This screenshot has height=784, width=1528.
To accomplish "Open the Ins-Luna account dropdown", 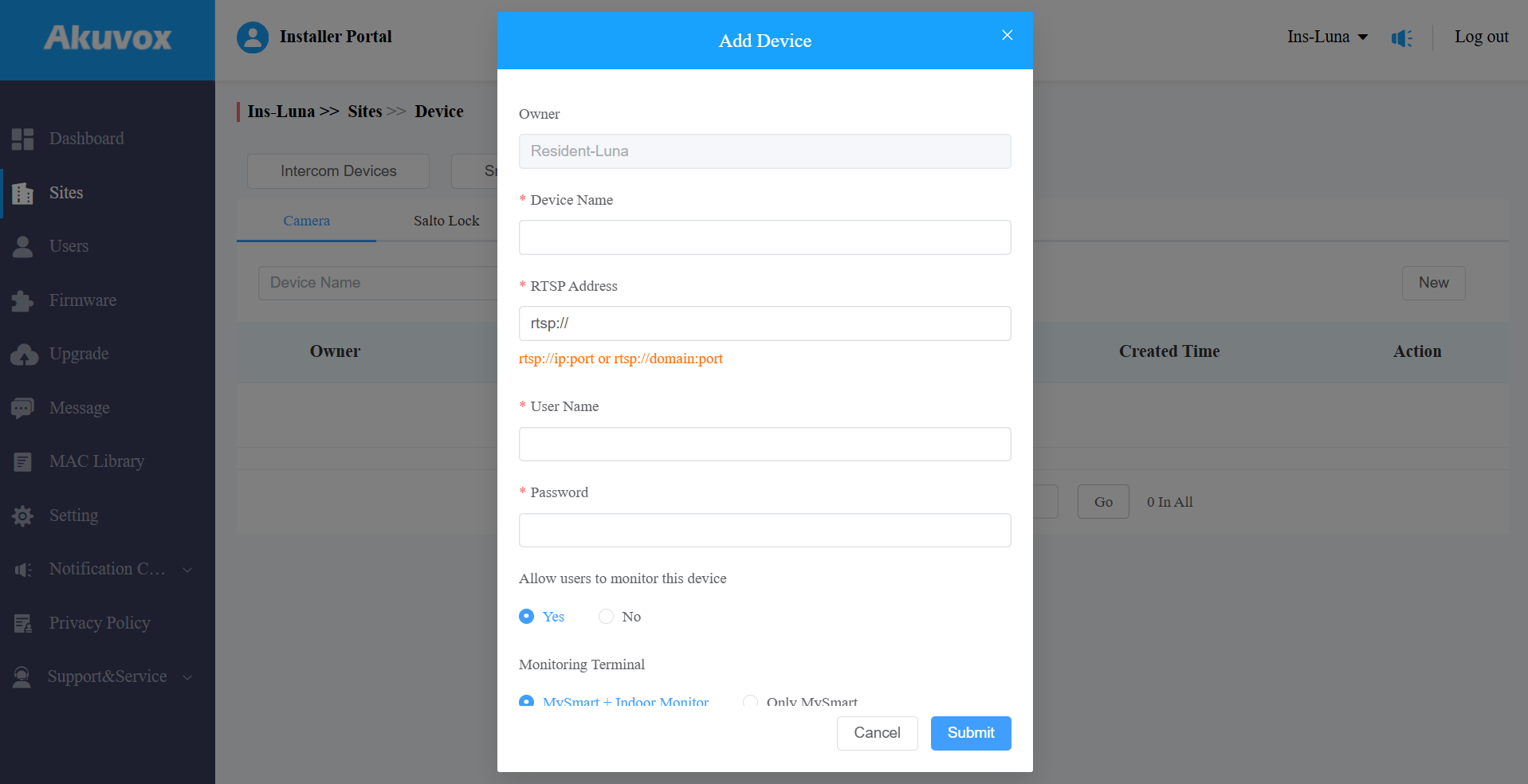I will click(1327, 37).
